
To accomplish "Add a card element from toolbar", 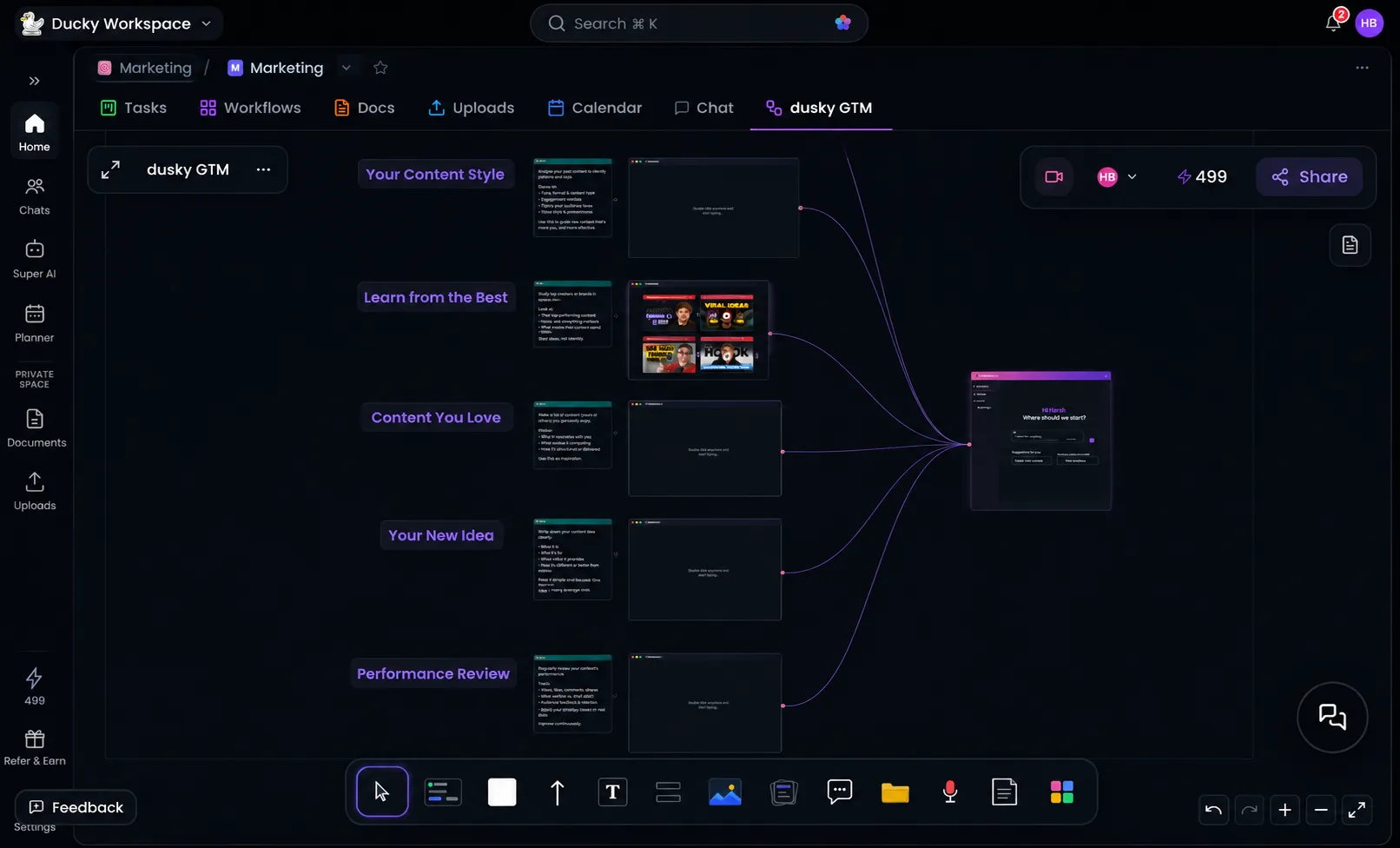I will [x=443, y=792].
